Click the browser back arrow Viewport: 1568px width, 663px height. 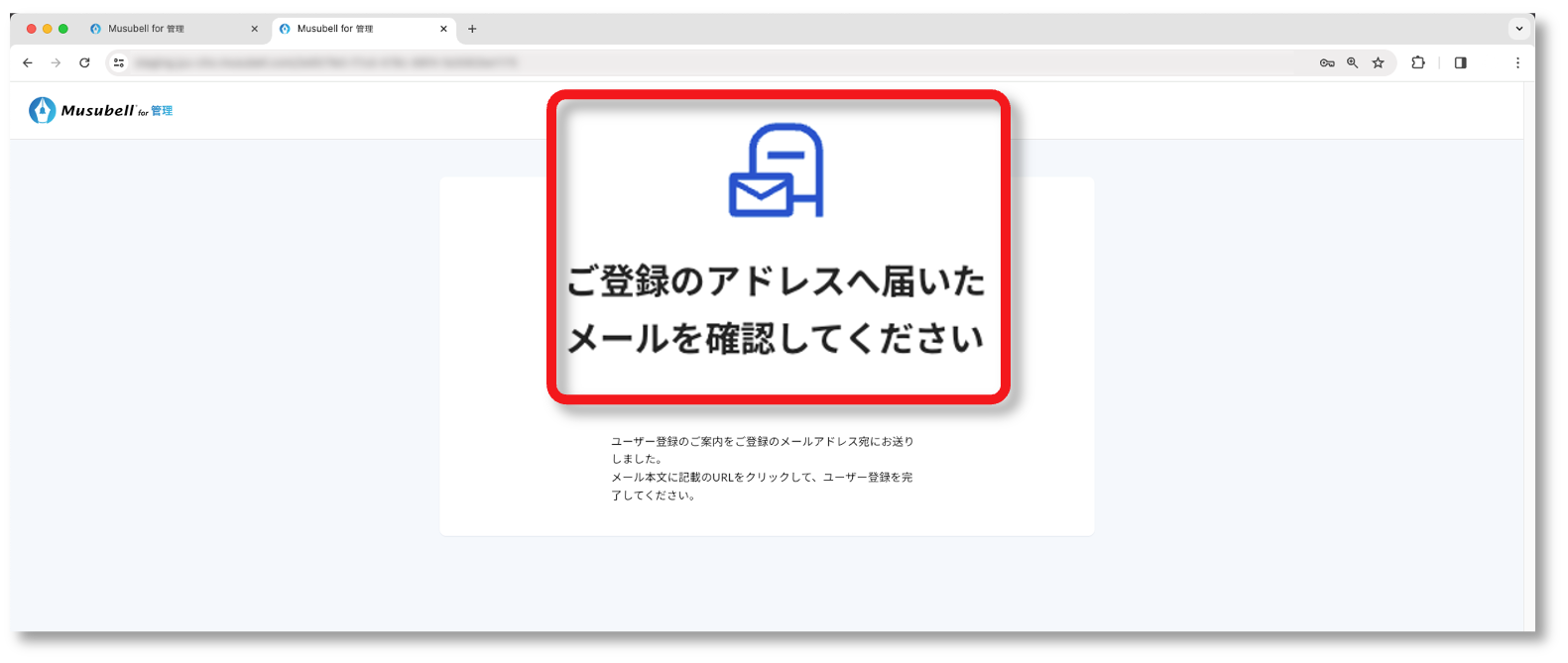(x=28, y=62)
